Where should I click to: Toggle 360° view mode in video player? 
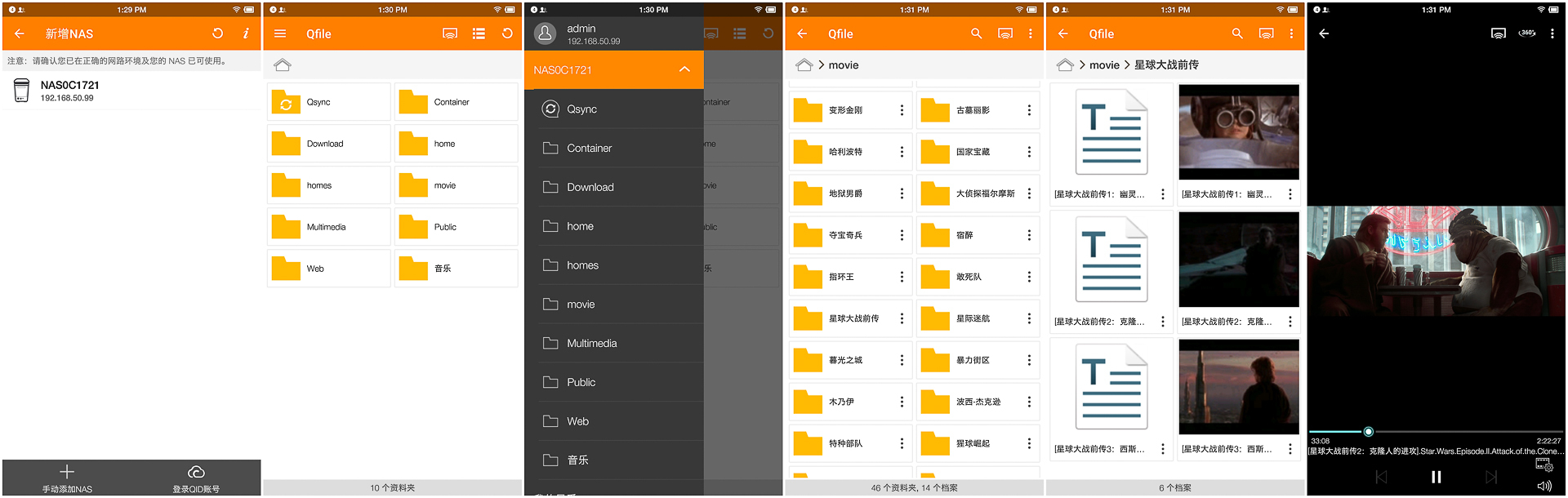pyautogui.click(x=1527, y=33)
